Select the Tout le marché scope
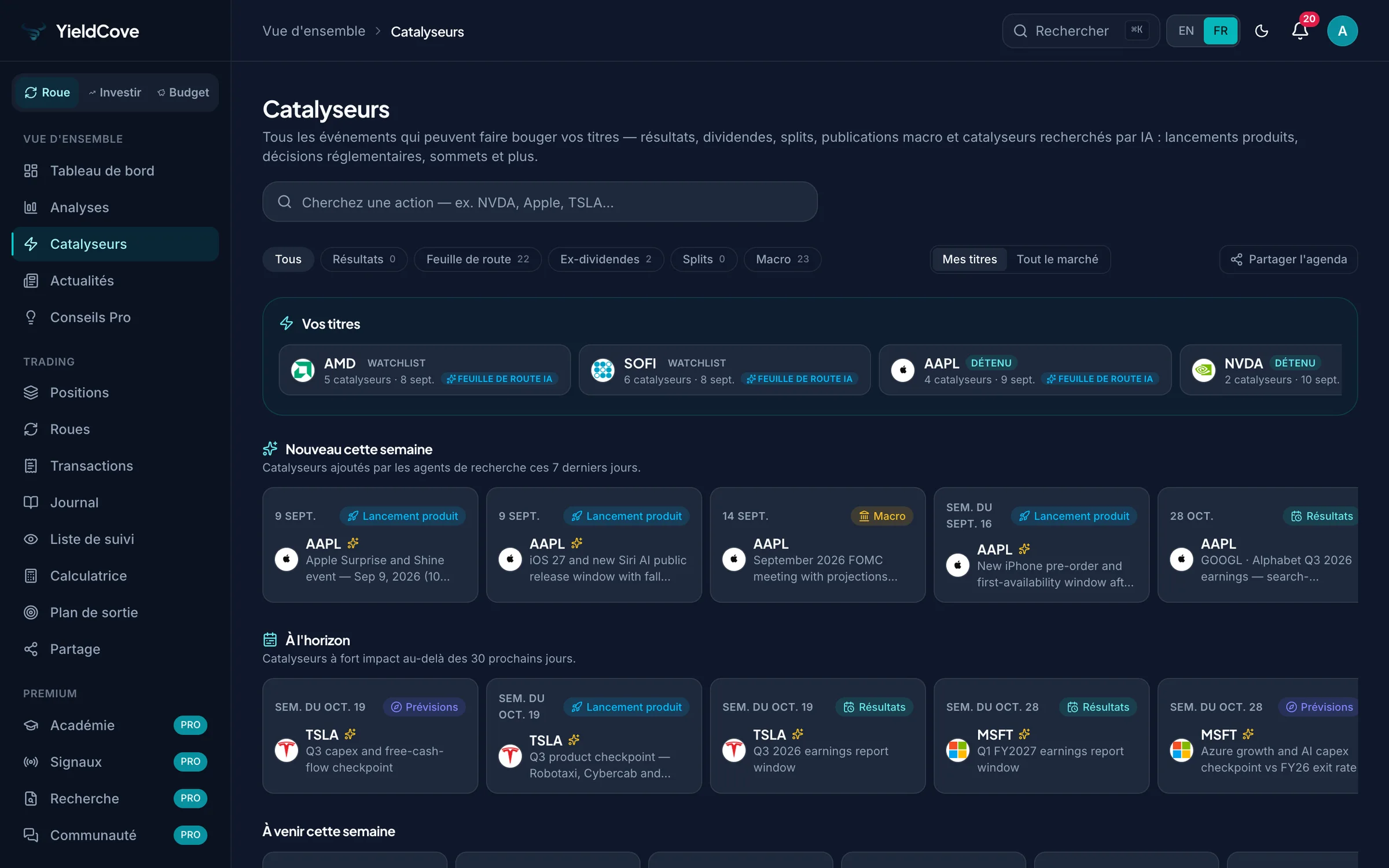 click(x=1057, y=259)
